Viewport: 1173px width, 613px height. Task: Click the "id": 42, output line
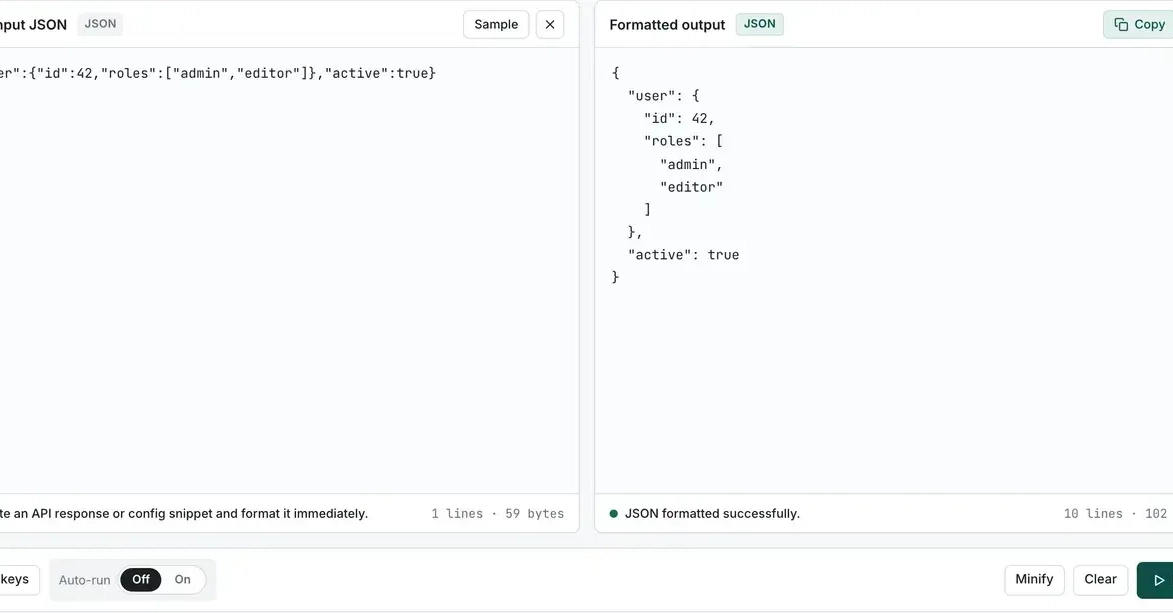click(x=679, y=118)
